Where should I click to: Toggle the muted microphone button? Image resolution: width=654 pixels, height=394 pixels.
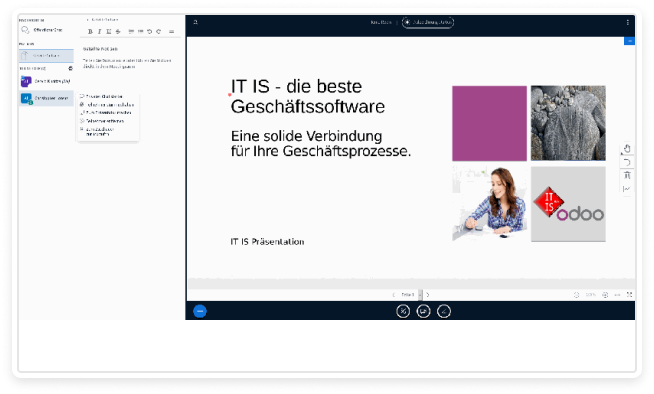[x=403, y=311]
